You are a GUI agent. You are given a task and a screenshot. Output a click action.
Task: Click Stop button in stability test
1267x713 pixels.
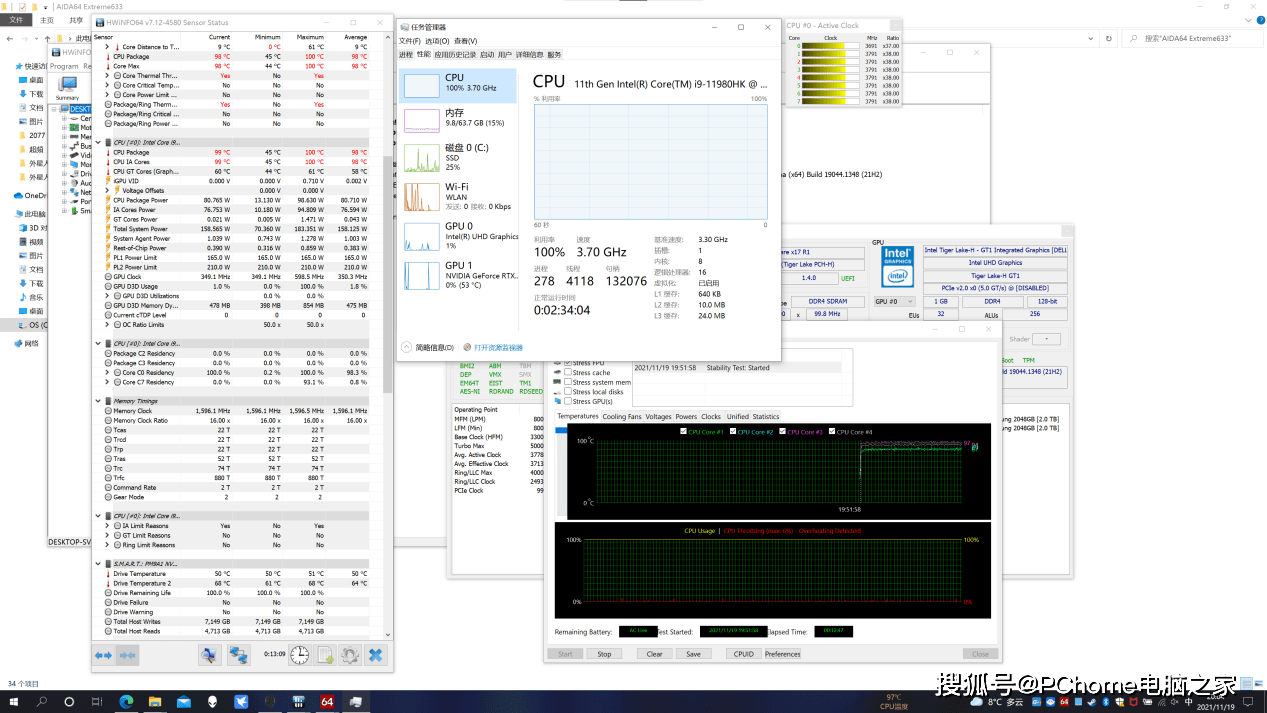click(x=604, y=654)
